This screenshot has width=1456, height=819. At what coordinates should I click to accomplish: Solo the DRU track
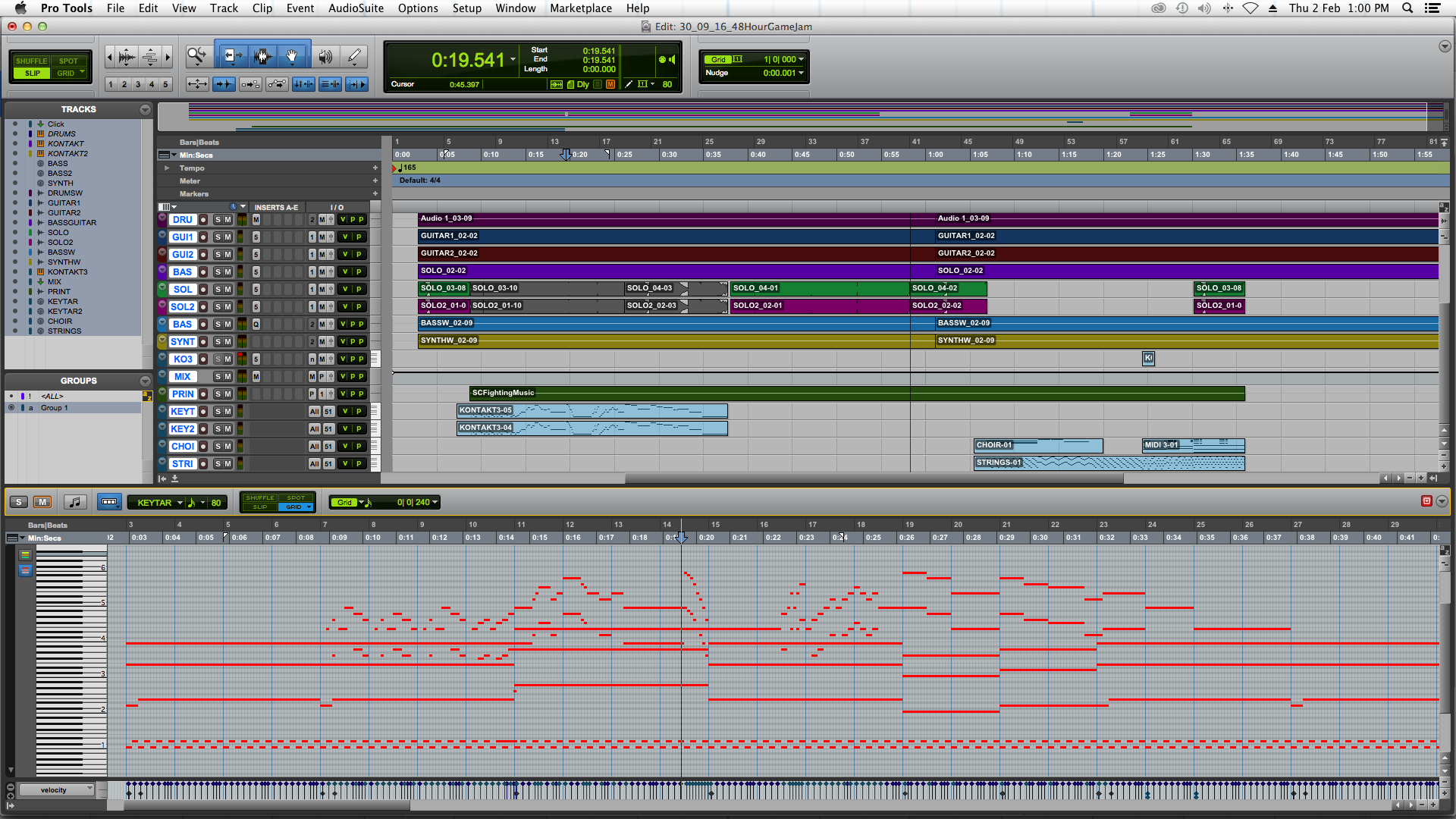coord(218,220)
